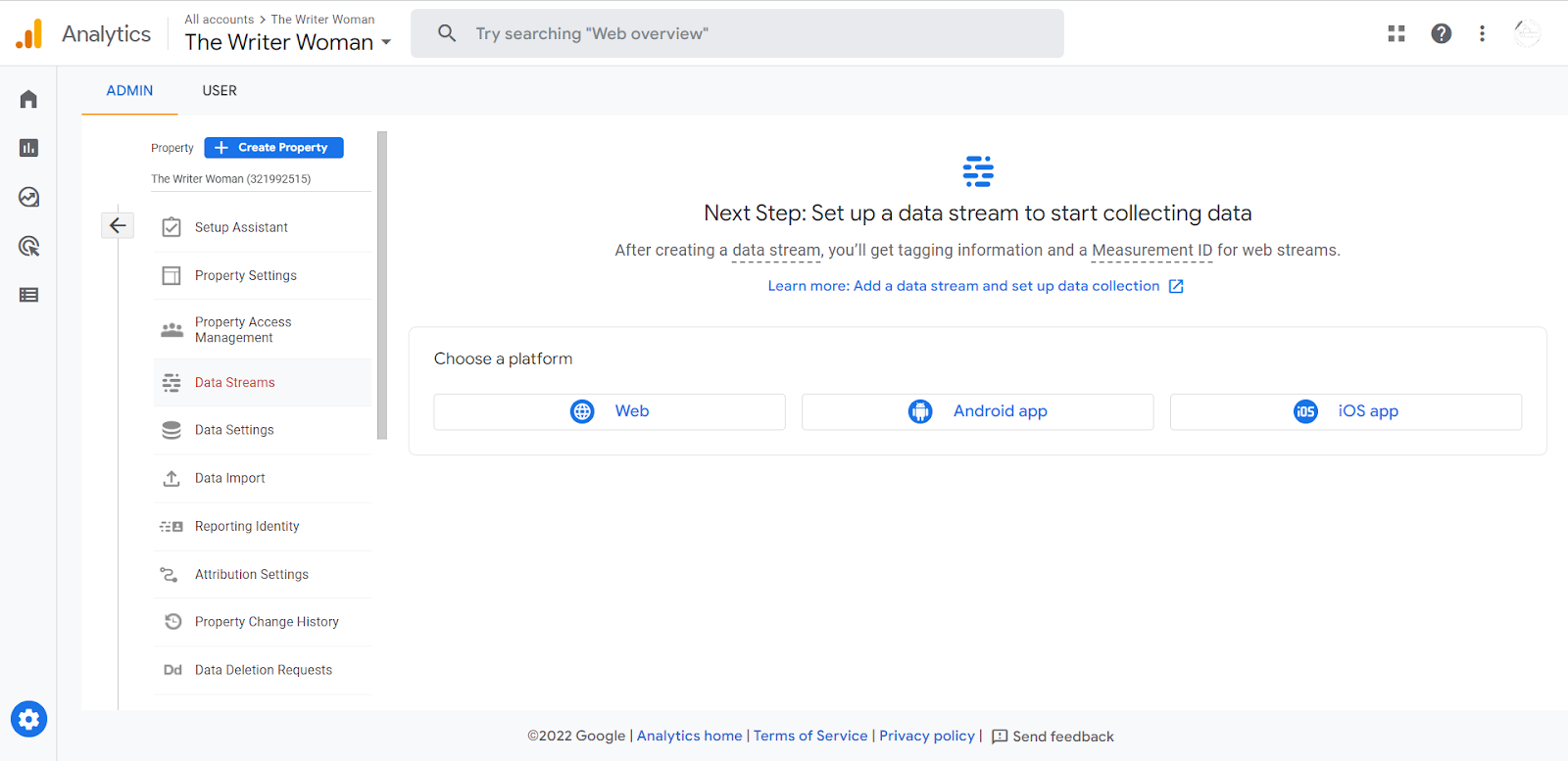
Task: Open the Home icon in left sidebar
Action: 28,99
